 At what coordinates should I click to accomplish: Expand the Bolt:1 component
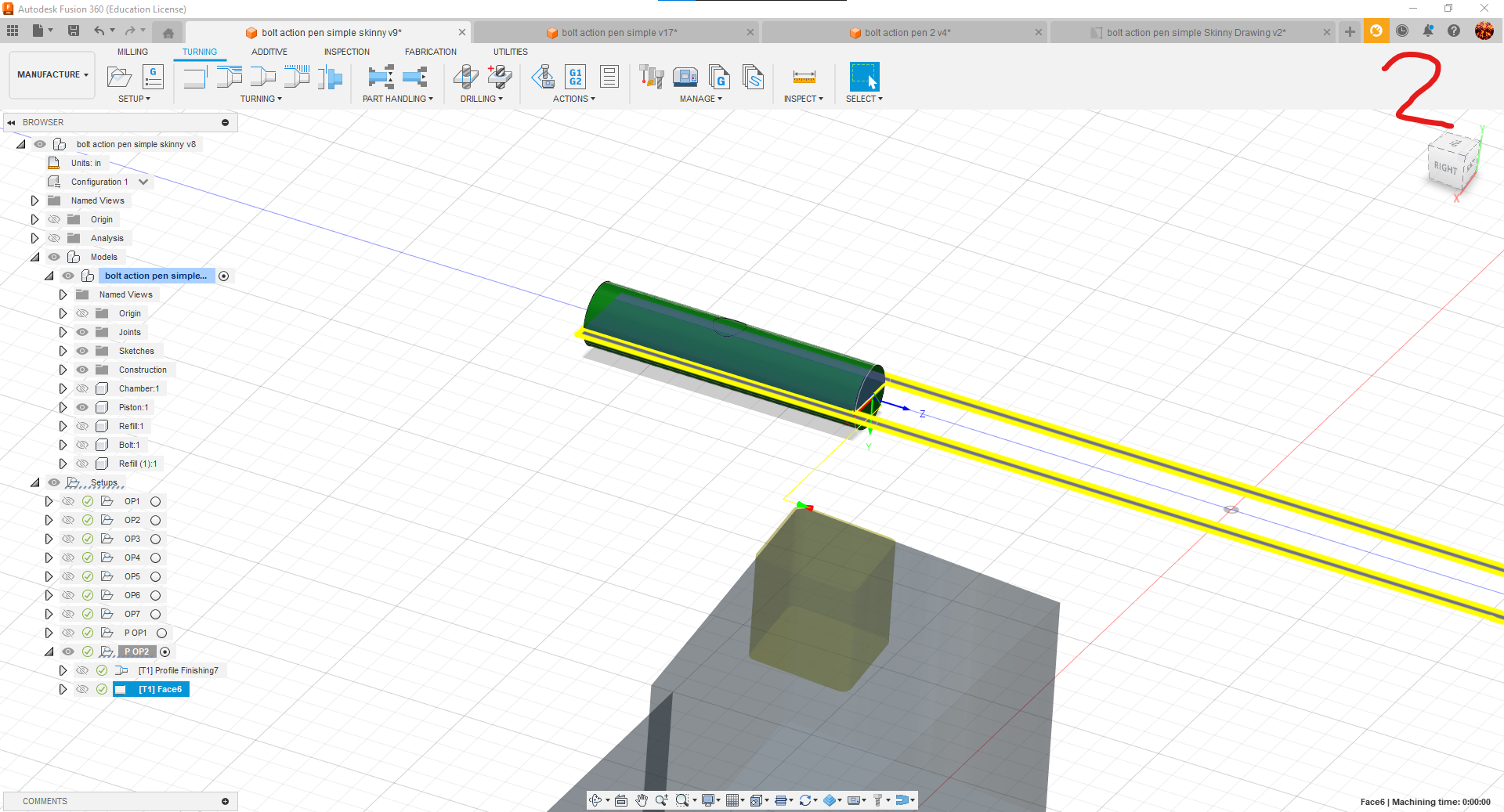pos(63,445)
